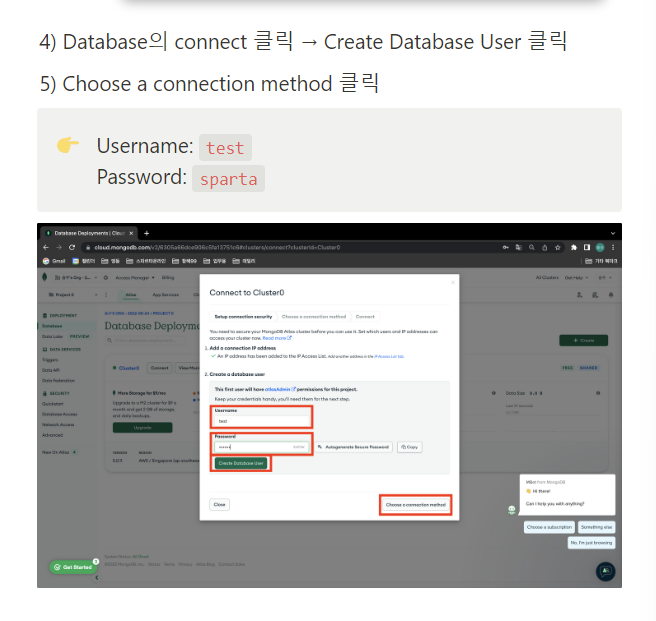This screenshot has height=621, width=656.
Task: Open Database Access in the sidebar
Action: pyautogui.click(x=59, y=414)
